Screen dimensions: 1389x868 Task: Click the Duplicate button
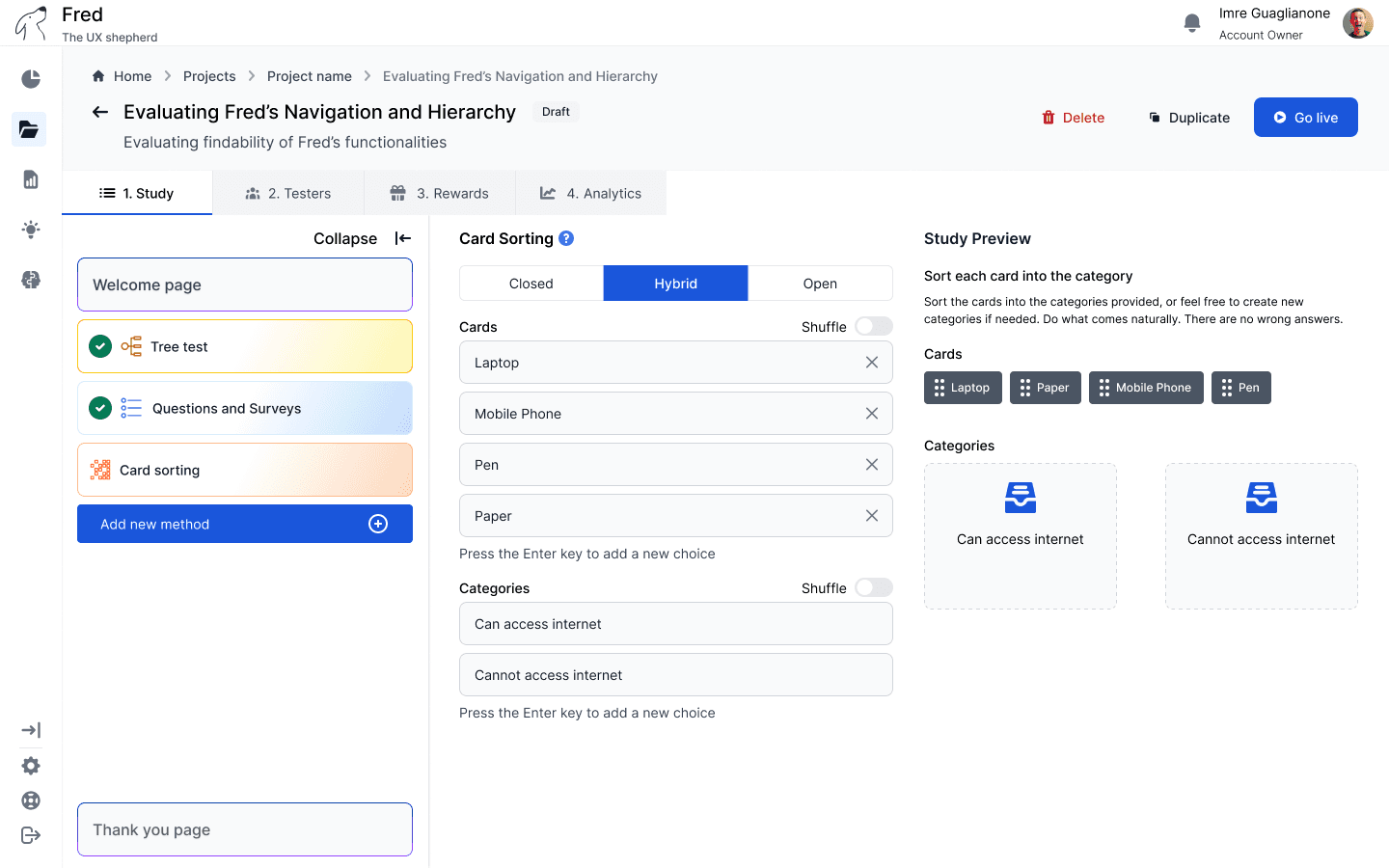[x=1189, y=118]
